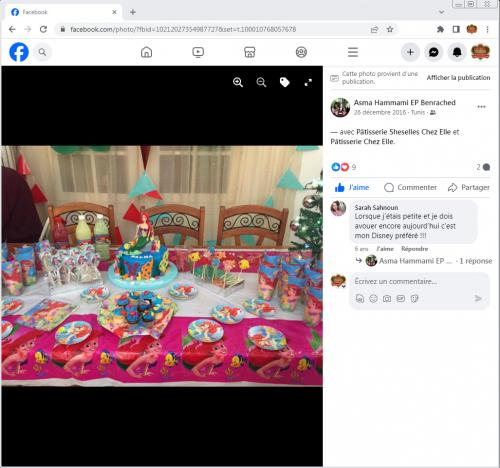
Task: Expand the 1 réponse thread
Action: point(476,261)
